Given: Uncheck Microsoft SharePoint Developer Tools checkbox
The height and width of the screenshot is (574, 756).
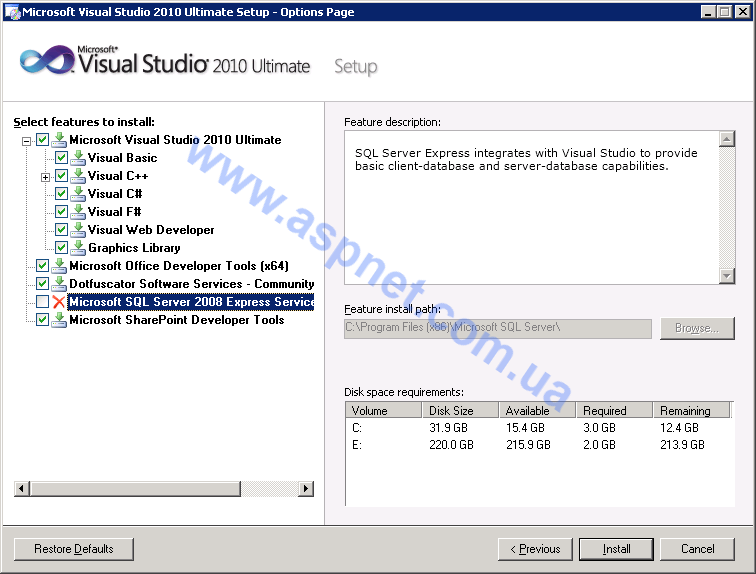Looking at the screenshot, I should tap(42, 320).
